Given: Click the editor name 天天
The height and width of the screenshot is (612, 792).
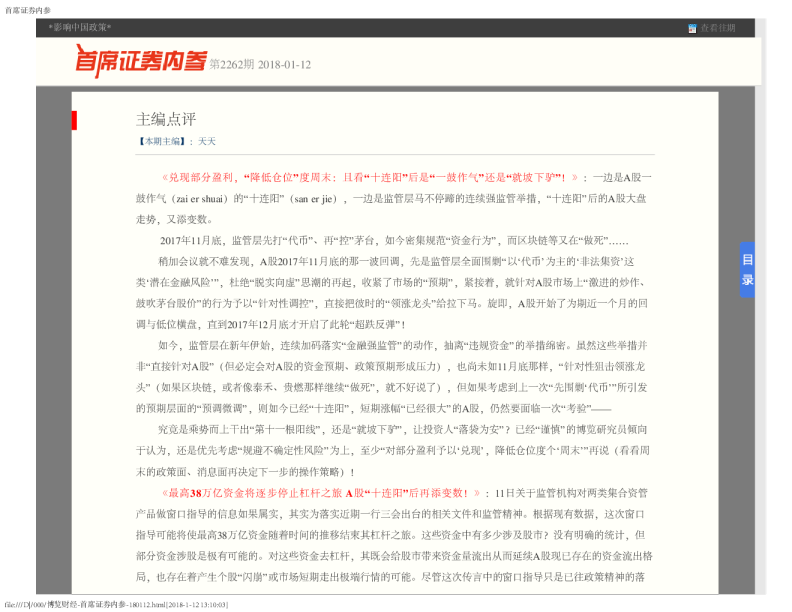Looking at the screenshot, I should tap(207, 141).
